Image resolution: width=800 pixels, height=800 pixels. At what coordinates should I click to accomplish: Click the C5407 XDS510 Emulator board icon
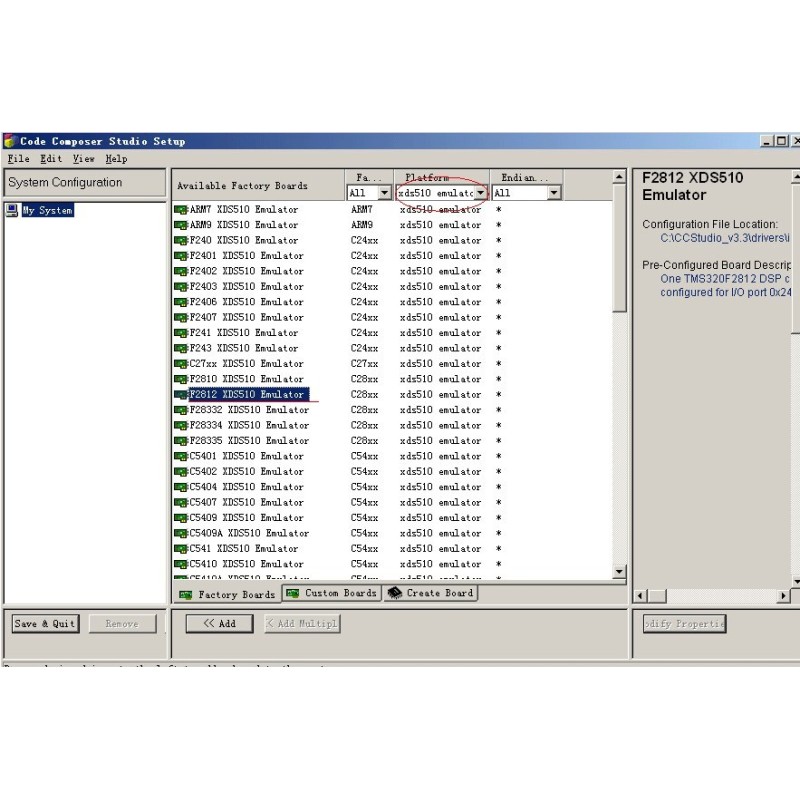(x=181, y=503)
